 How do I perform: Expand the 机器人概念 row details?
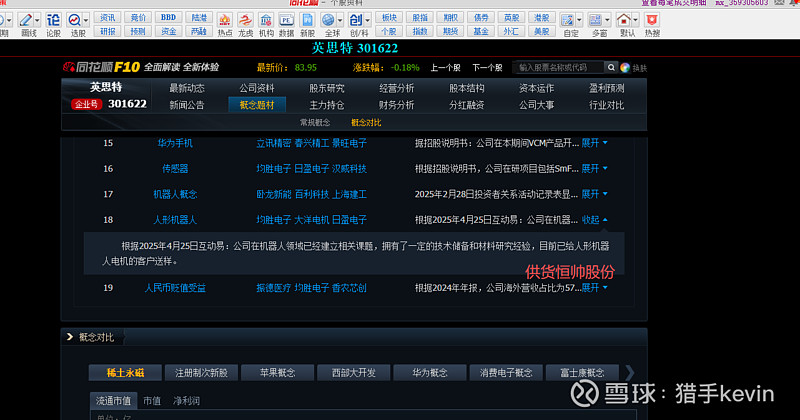(594, 194)
